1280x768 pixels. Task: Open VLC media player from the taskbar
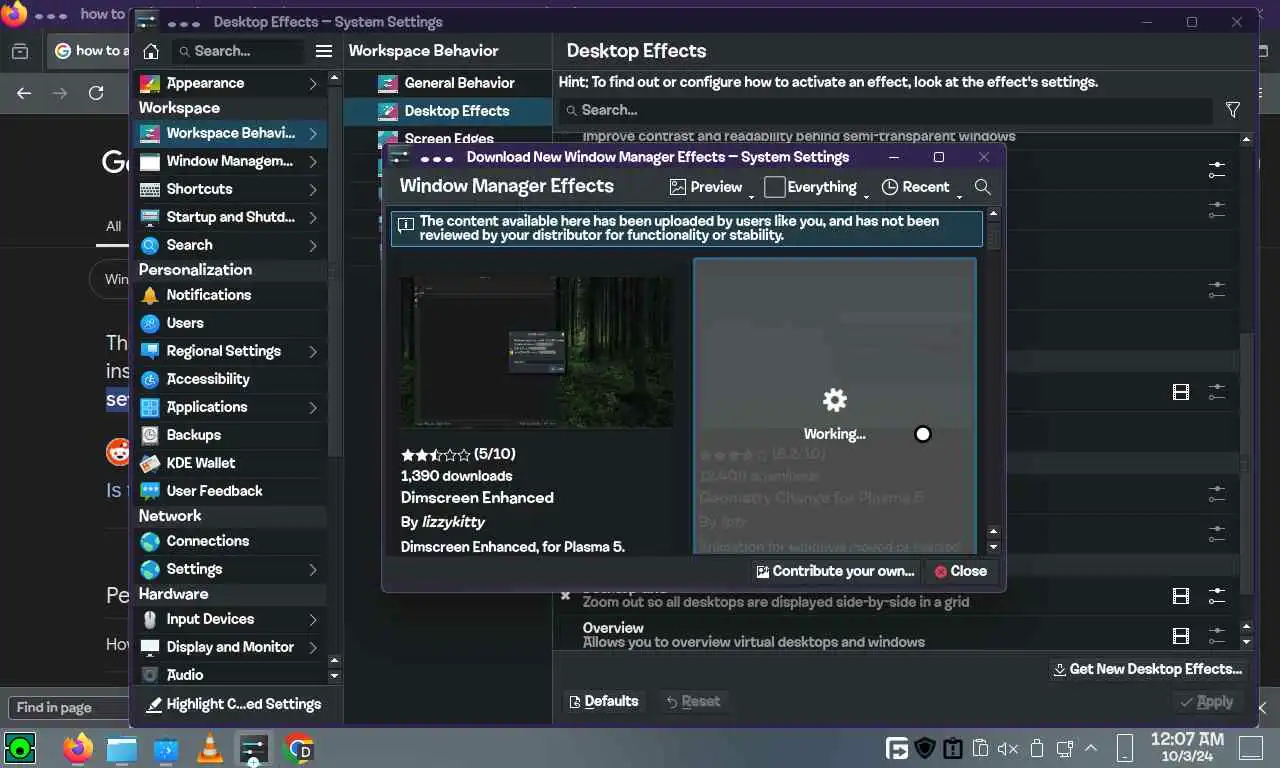point(209,747)
